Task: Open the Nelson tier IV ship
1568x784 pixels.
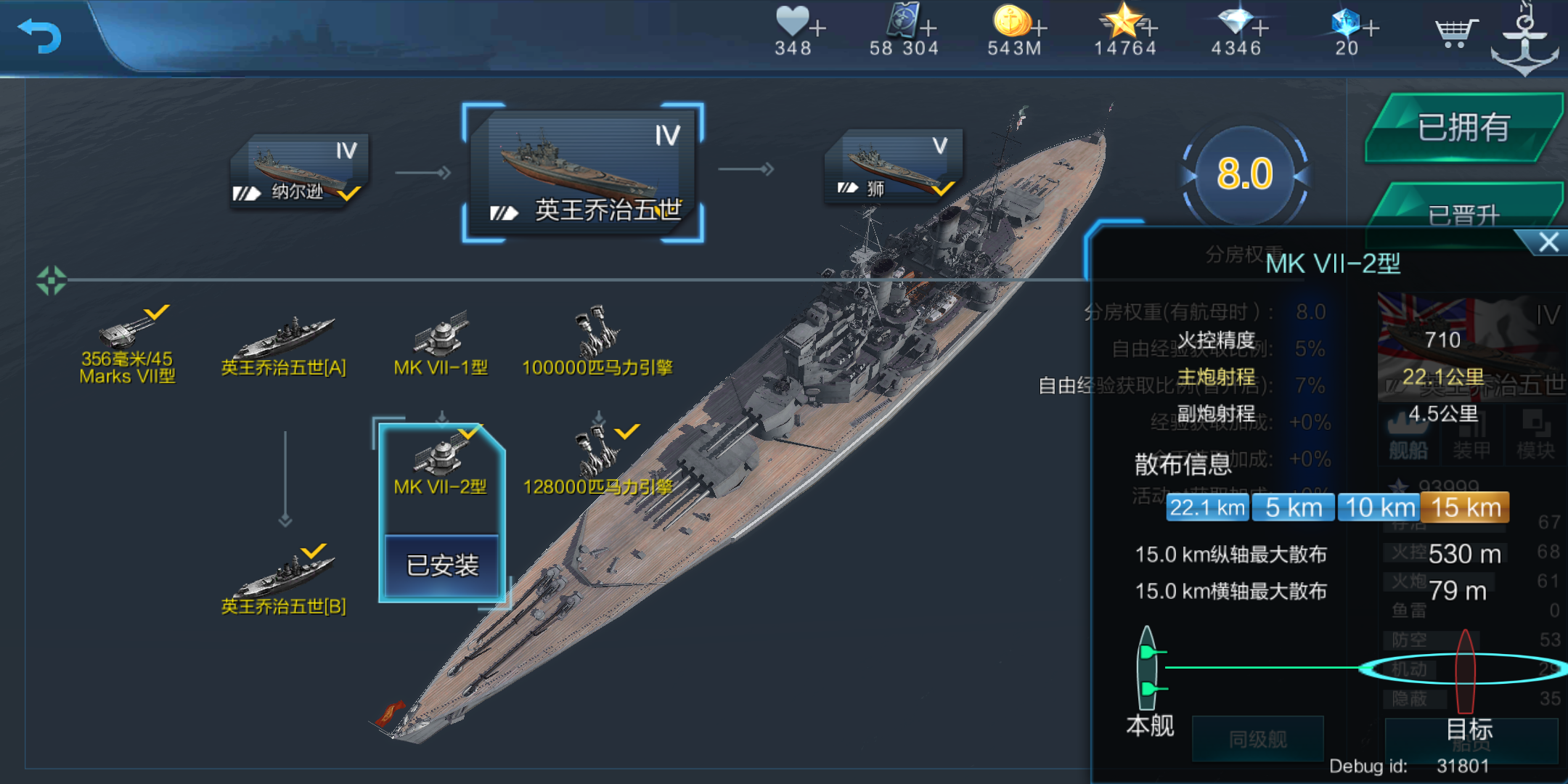Action: coord(299,171)
